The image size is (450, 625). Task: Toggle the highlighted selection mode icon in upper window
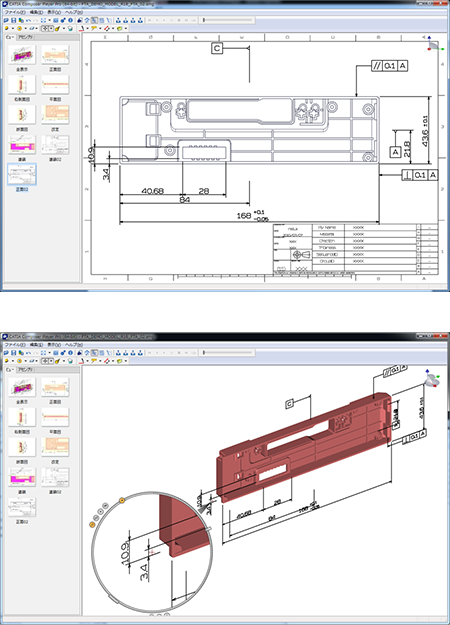point(94,20)
